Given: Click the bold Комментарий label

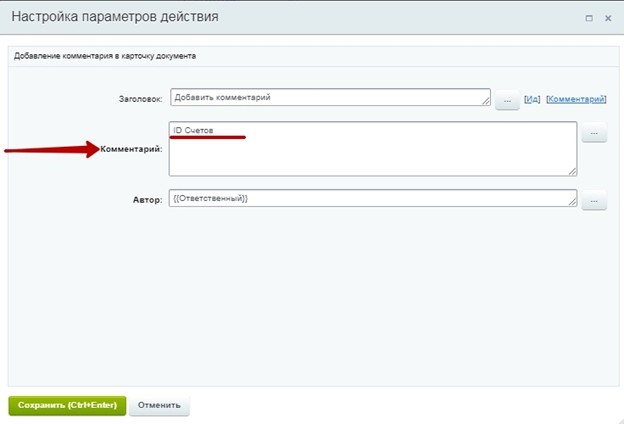Looking at the screenshot, I should (132, 149).
